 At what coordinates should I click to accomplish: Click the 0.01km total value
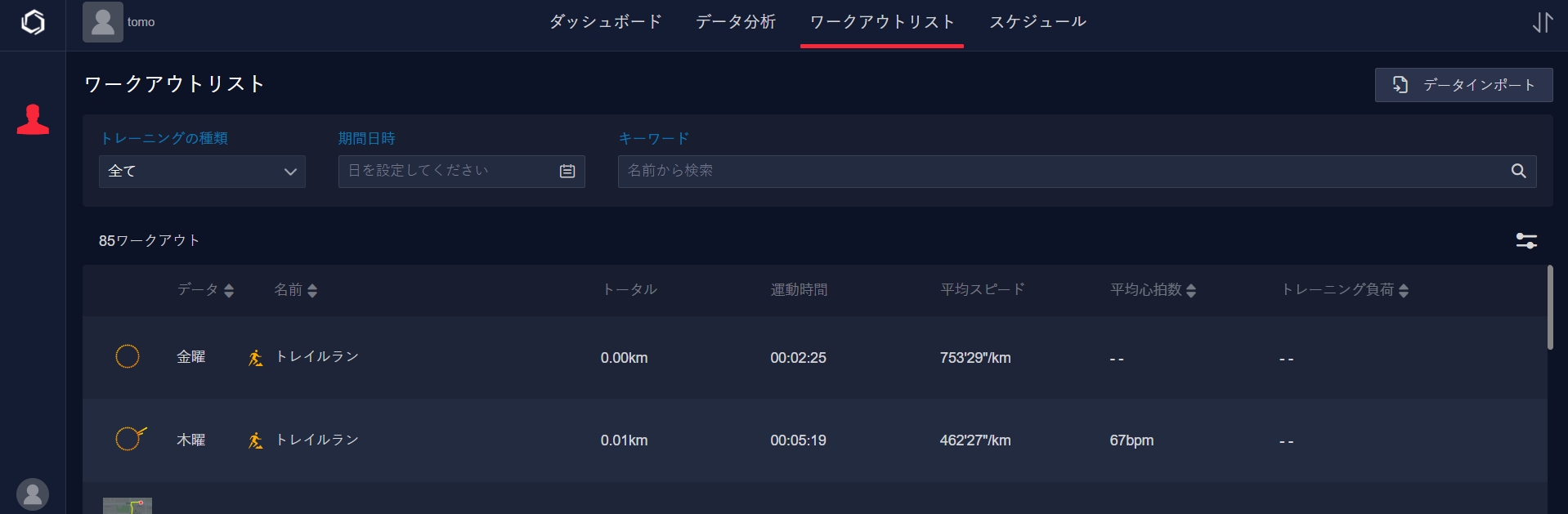click(624, 440)
